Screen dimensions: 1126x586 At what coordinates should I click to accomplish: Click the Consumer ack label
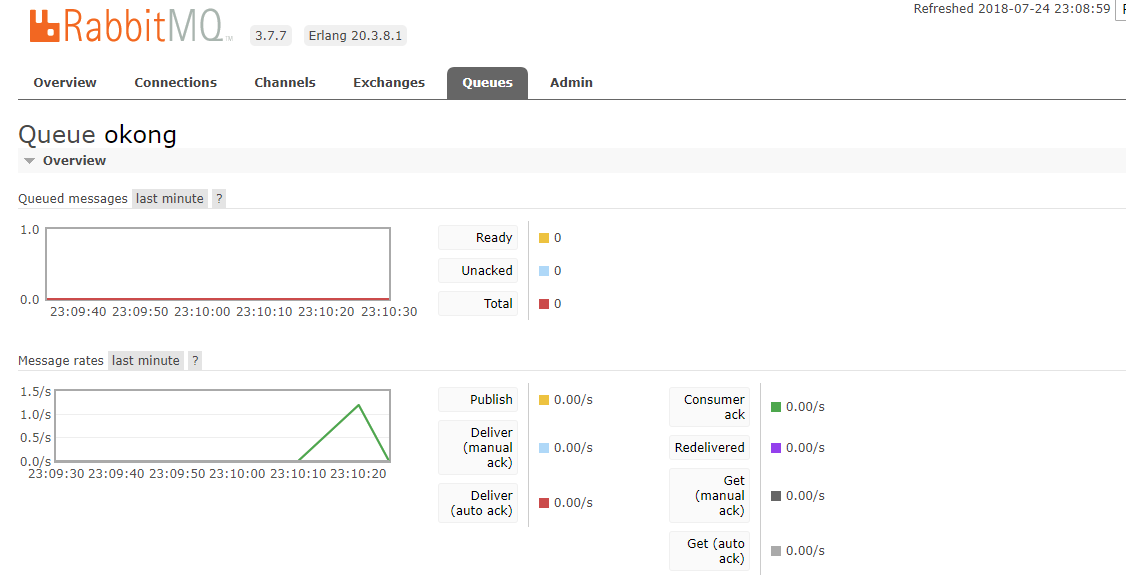point(709,407)
